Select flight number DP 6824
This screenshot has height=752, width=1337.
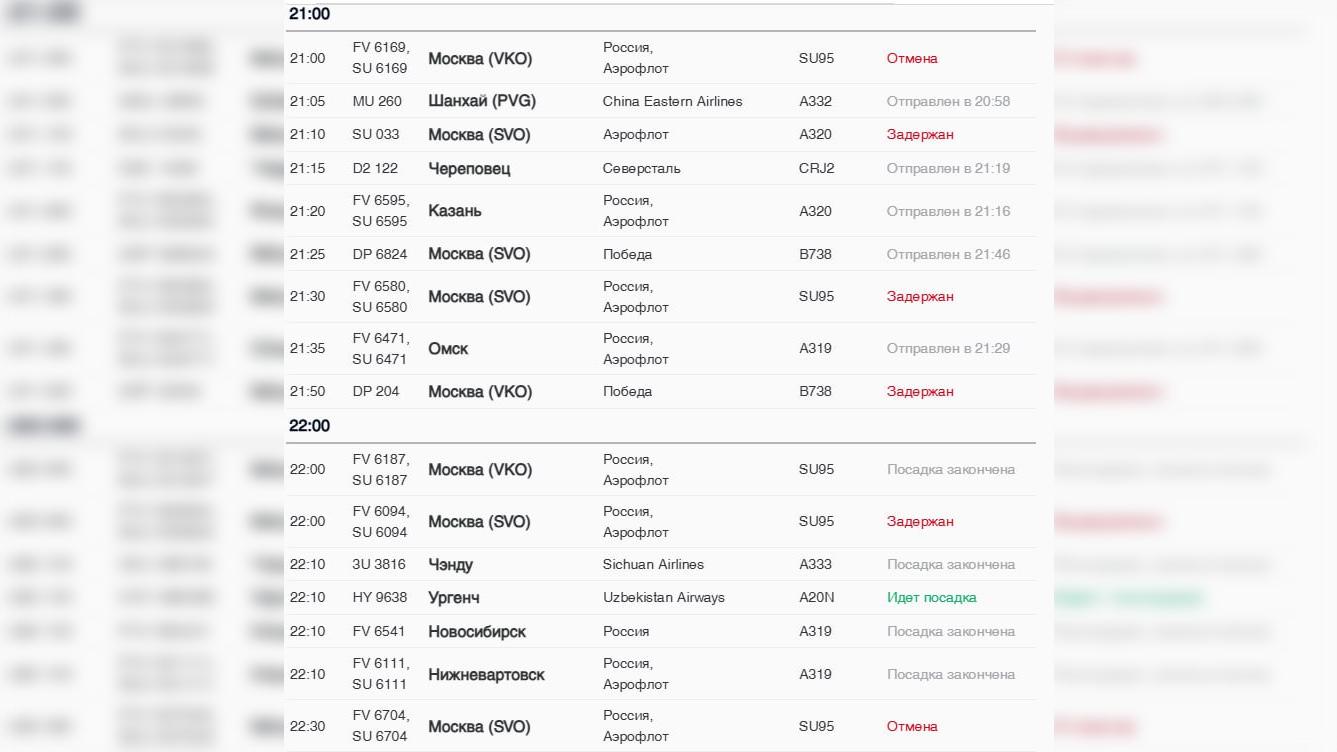(x=381, y=254)
